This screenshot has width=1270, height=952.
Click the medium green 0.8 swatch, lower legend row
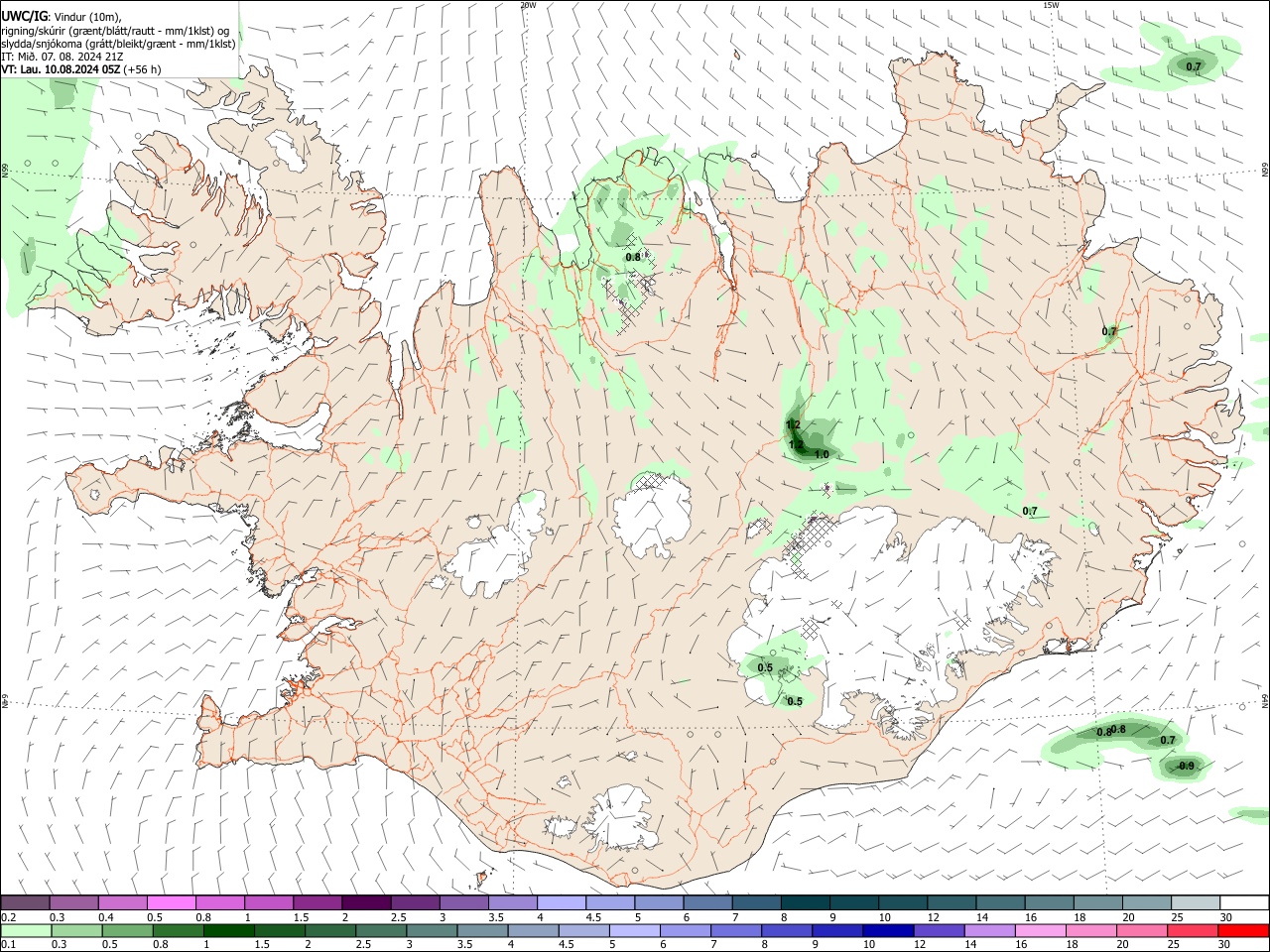178,931
